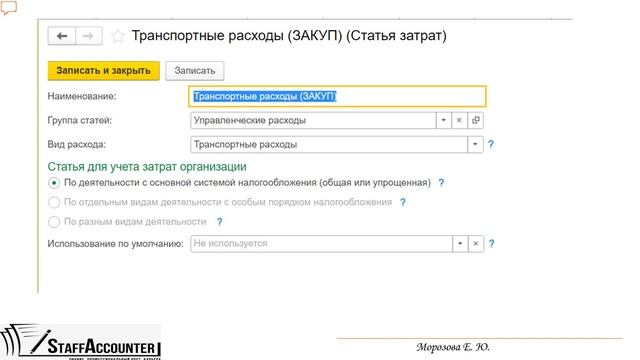The image size is (640, 360).
Task: Go back with the left arrow button
Action: point(62,36)
